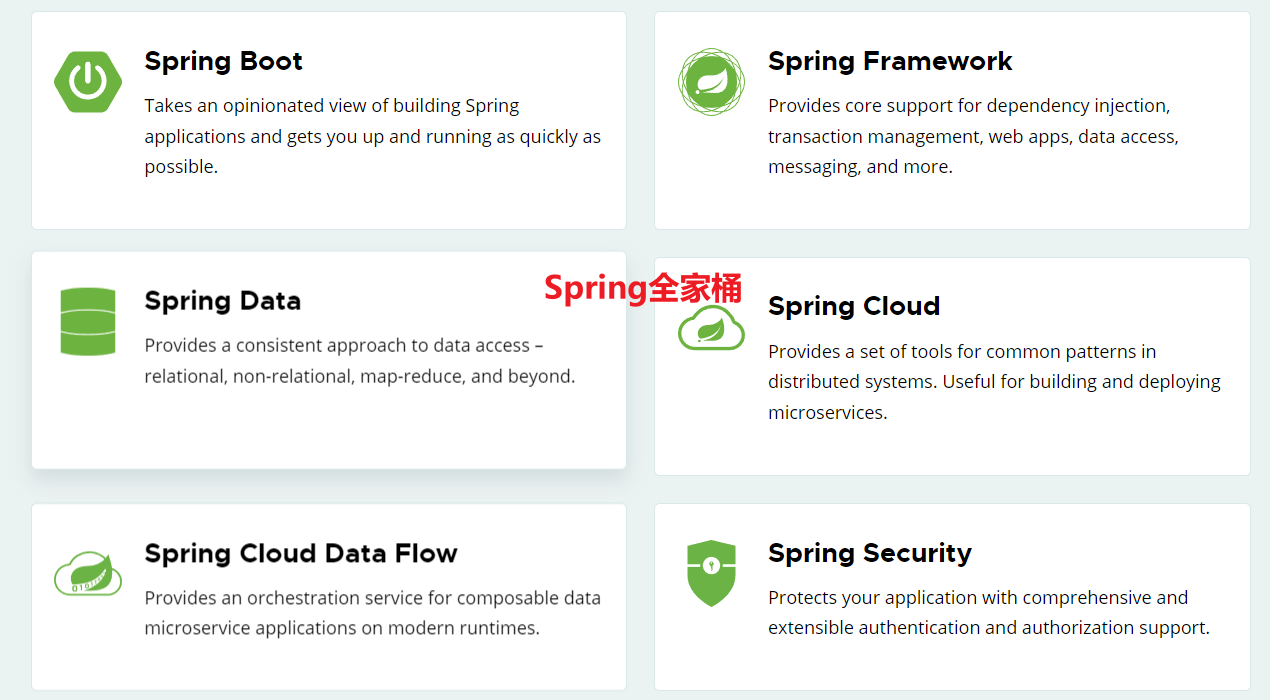Open the Spring Boot heading link

(223, 61)
